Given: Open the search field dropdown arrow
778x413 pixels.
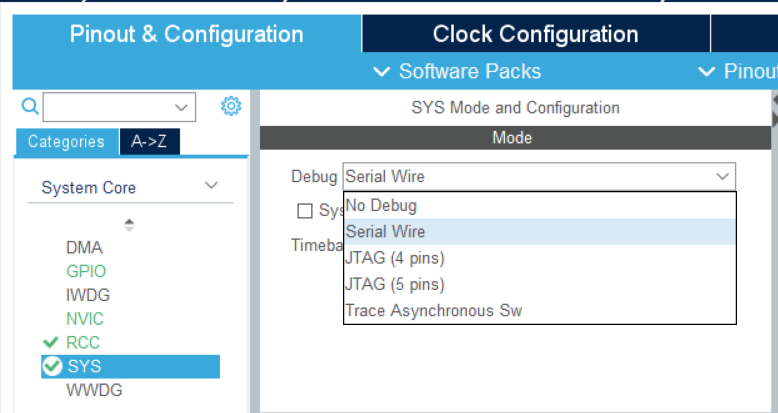Looking at the screenshot, I should click(x=181, y=107).
